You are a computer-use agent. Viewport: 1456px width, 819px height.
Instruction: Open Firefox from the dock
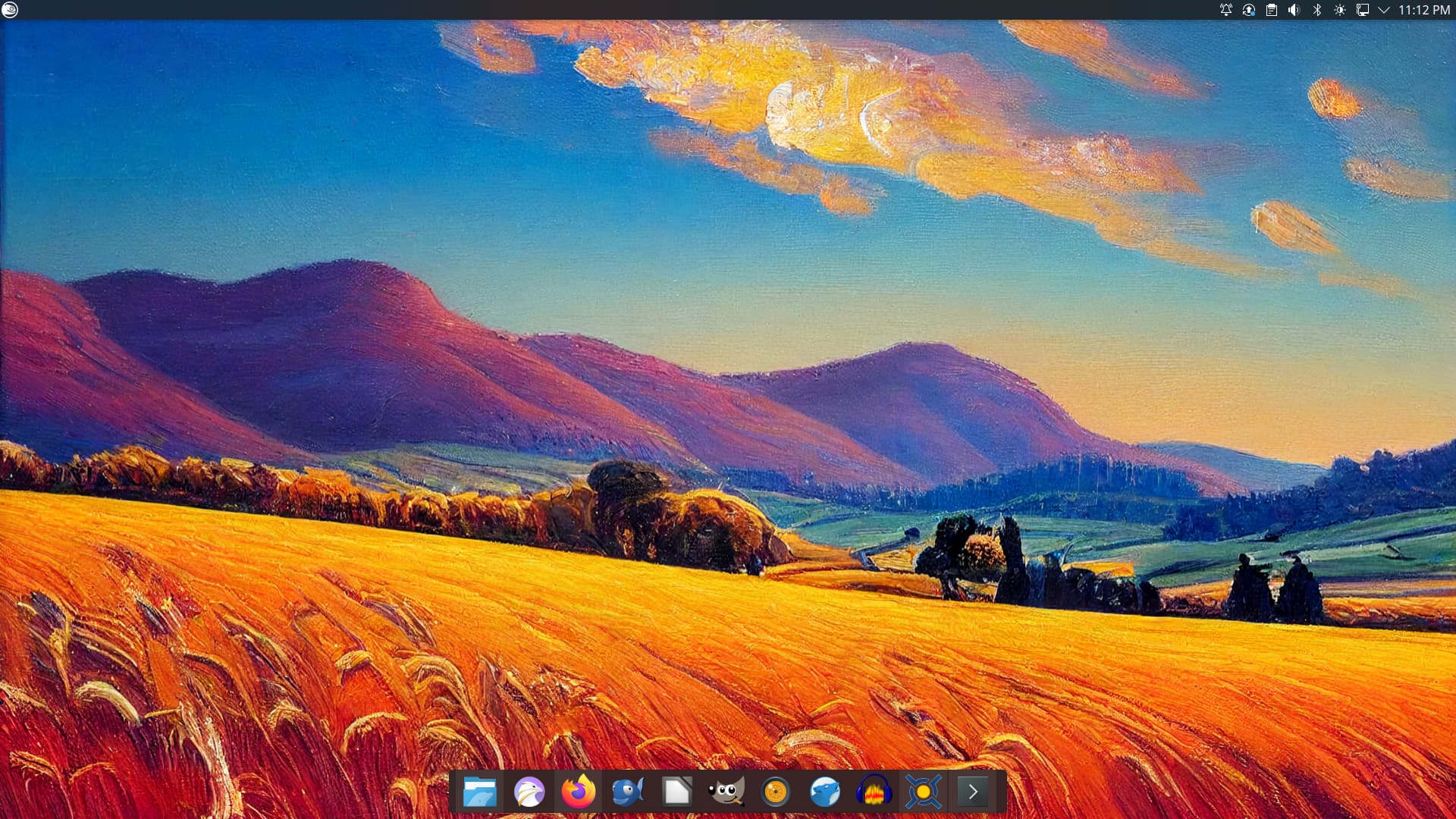pos(579,792)
